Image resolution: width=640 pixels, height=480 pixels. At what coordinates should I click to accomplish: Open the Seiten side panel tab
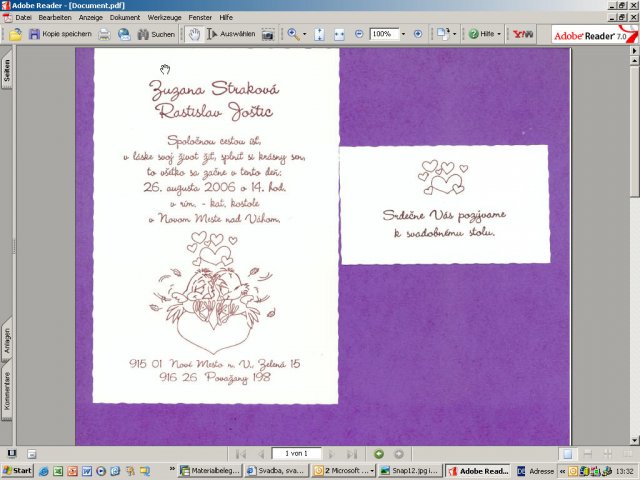(x=7, y=74)
